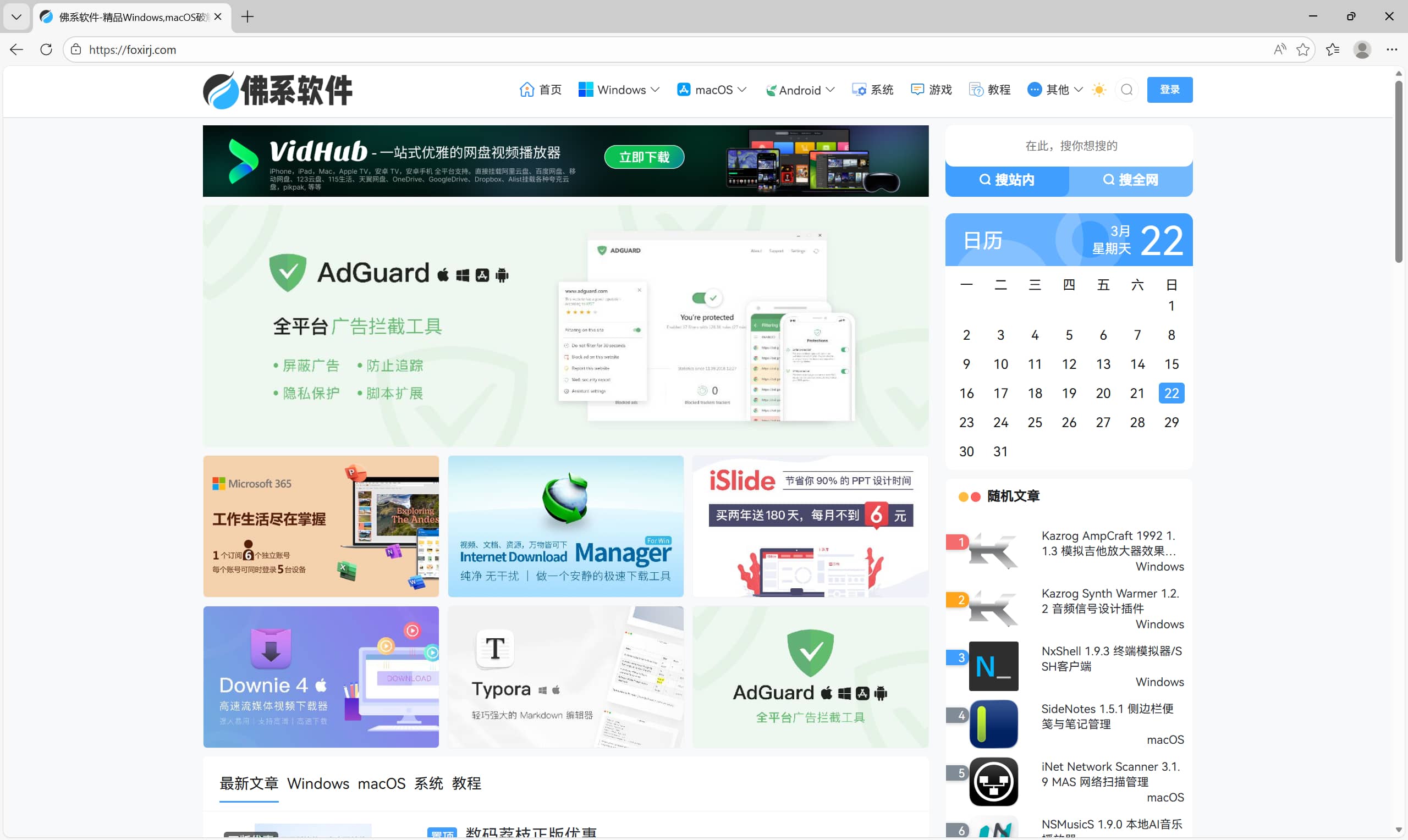This screenshot has width=1408, height=840.
Task: Open Kazrog AmpCraft 1992 article link
Action: 1110,543
